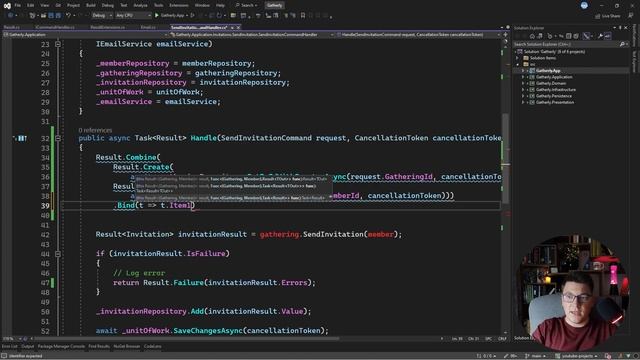Toggle Track Active Item in Solution Explorer toolbar

tap(586, 36)
